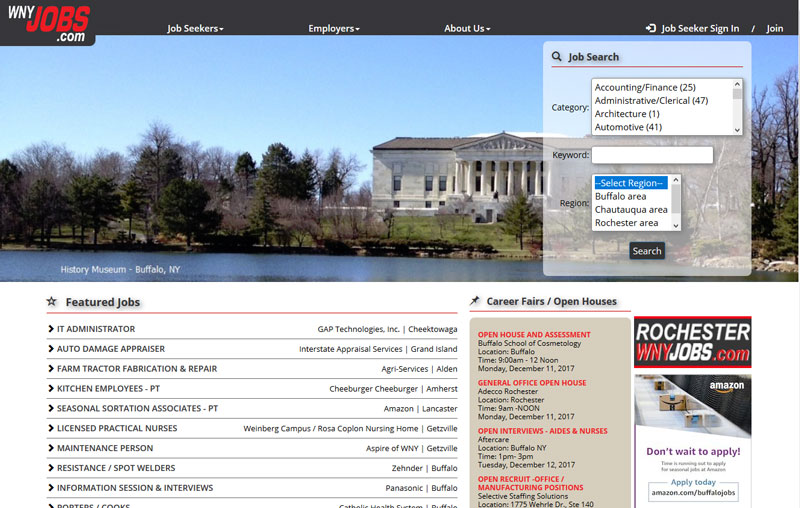Click General Office Open House event
This screenshot has width=800, height=508.
point(532,383)
